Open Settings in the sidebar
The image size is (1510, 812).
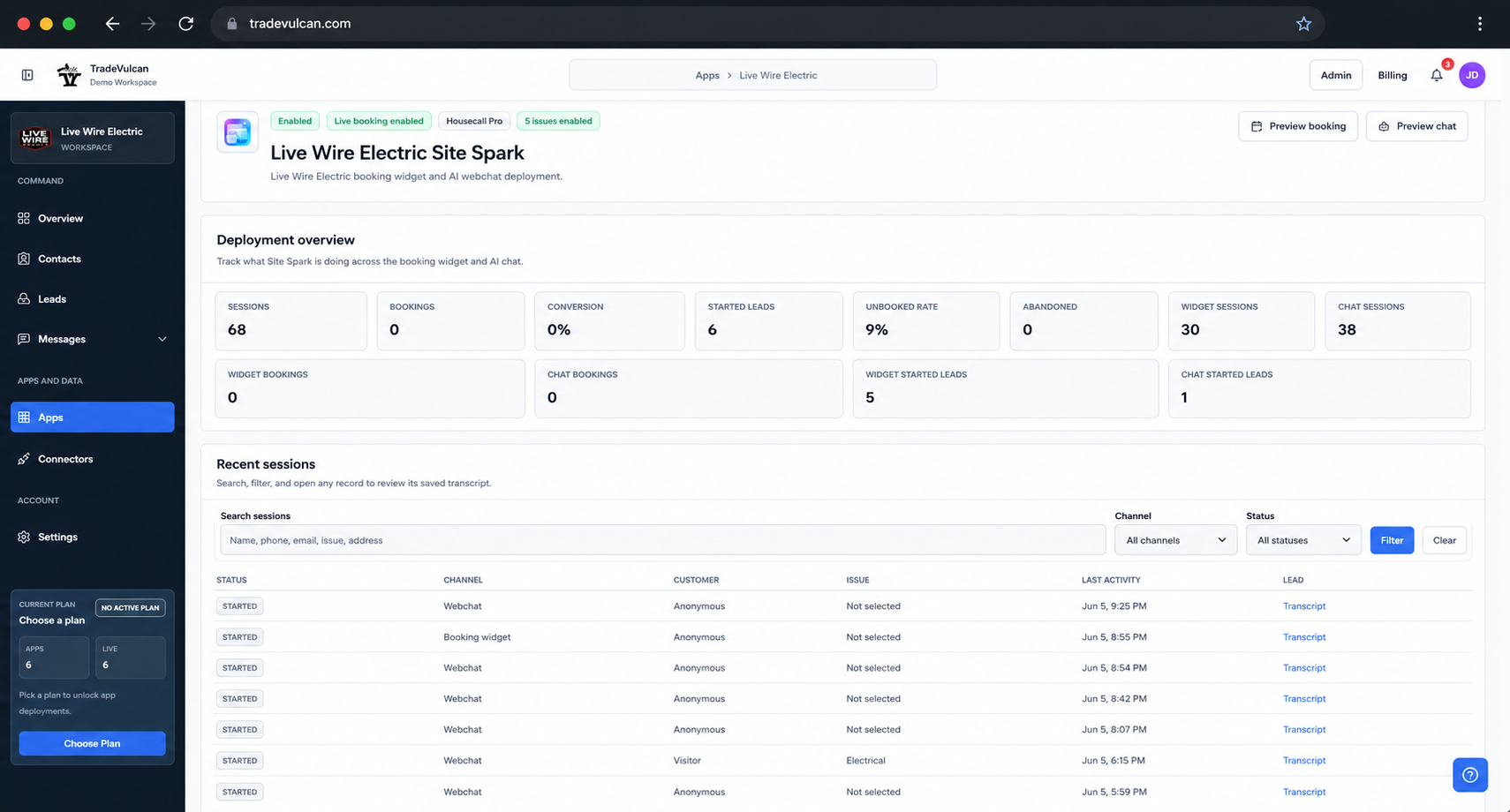tap(92, 537)
